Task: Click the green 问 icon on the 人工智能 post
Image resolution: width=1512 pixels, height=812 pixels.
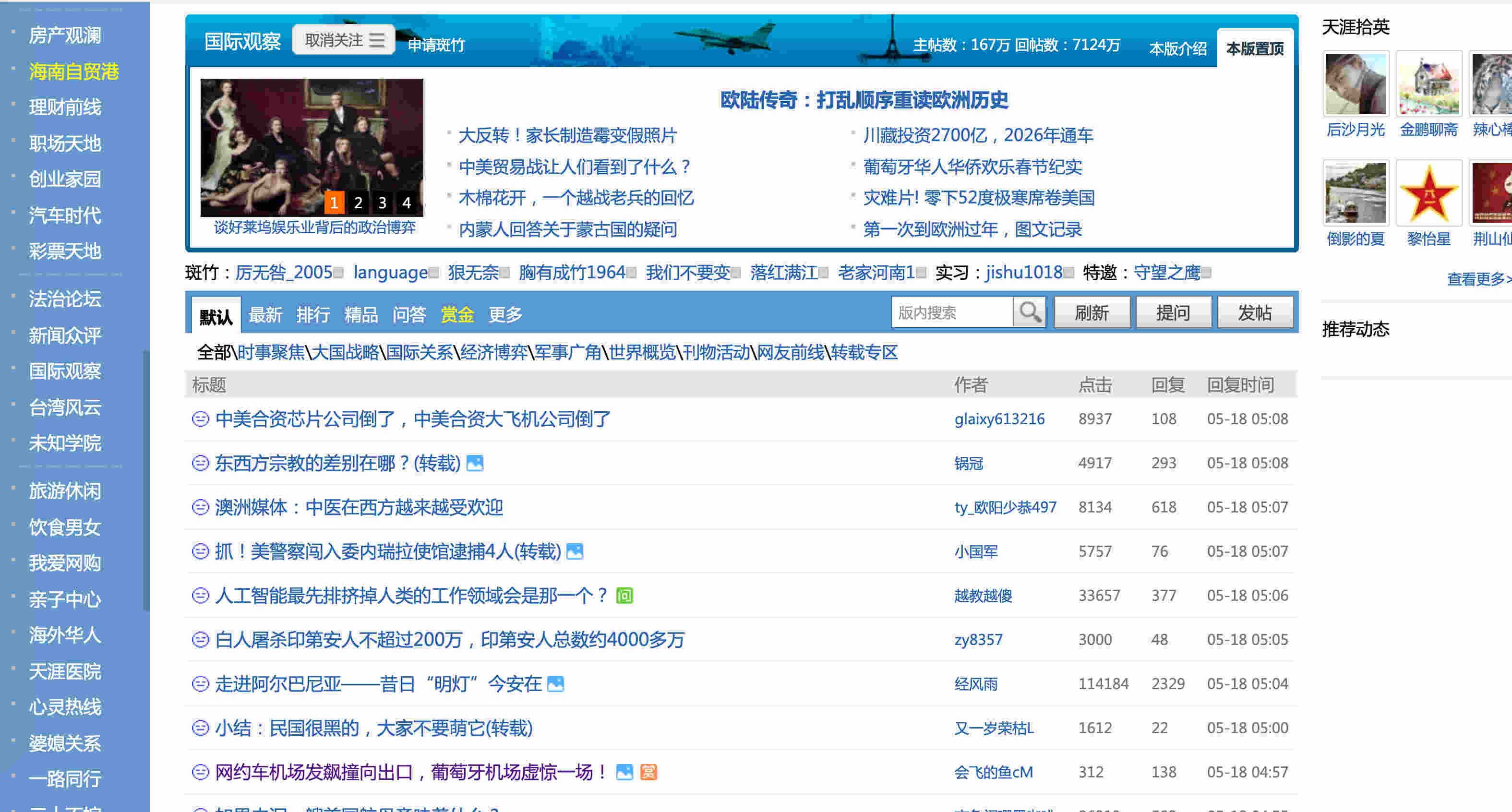Action: click(x=624, y=596)
